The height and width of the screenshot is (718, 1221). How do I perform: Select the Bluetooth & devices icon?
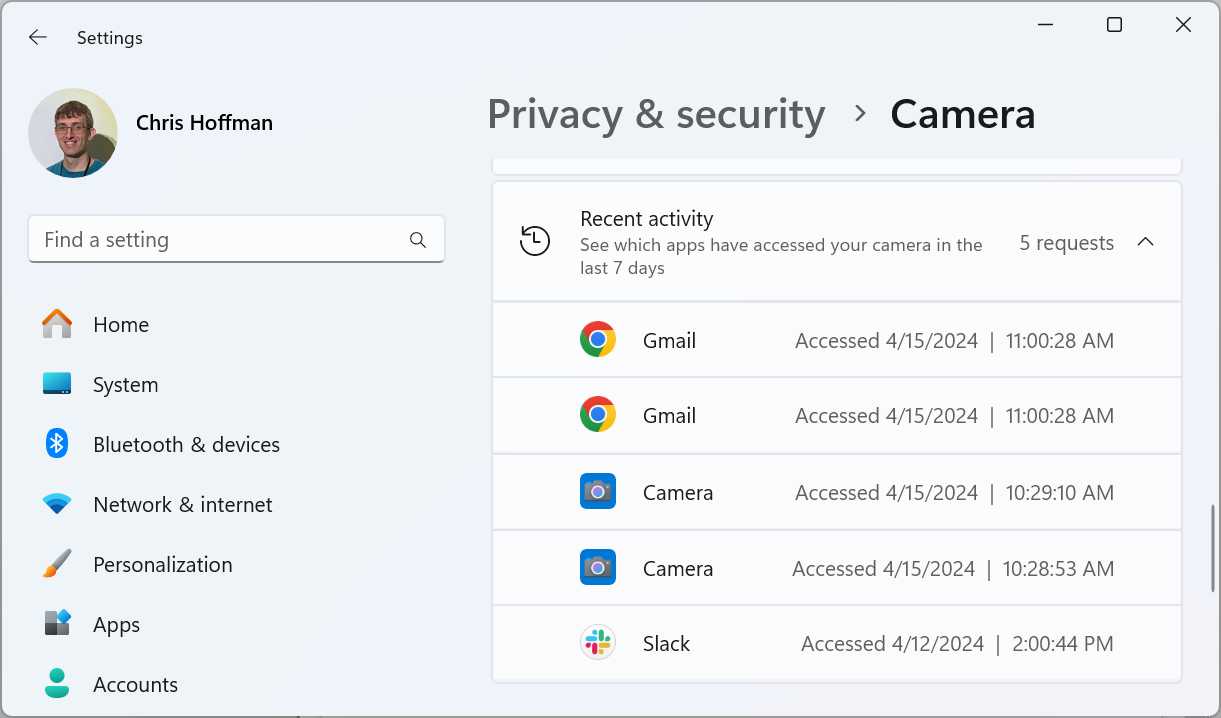click(57, 444)
